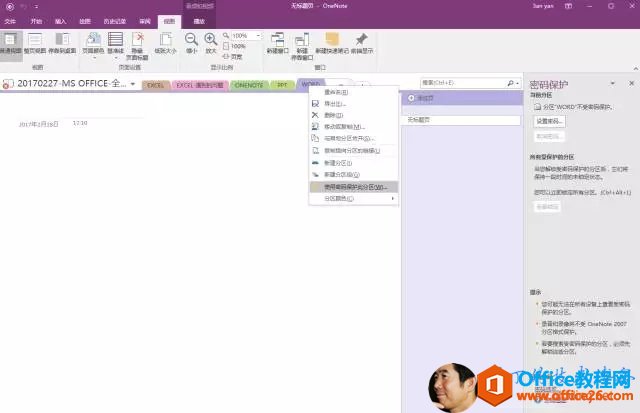The image size is (640, 413).
Task: Select the pink EXCEL section tab
Action: pos(200,85)
